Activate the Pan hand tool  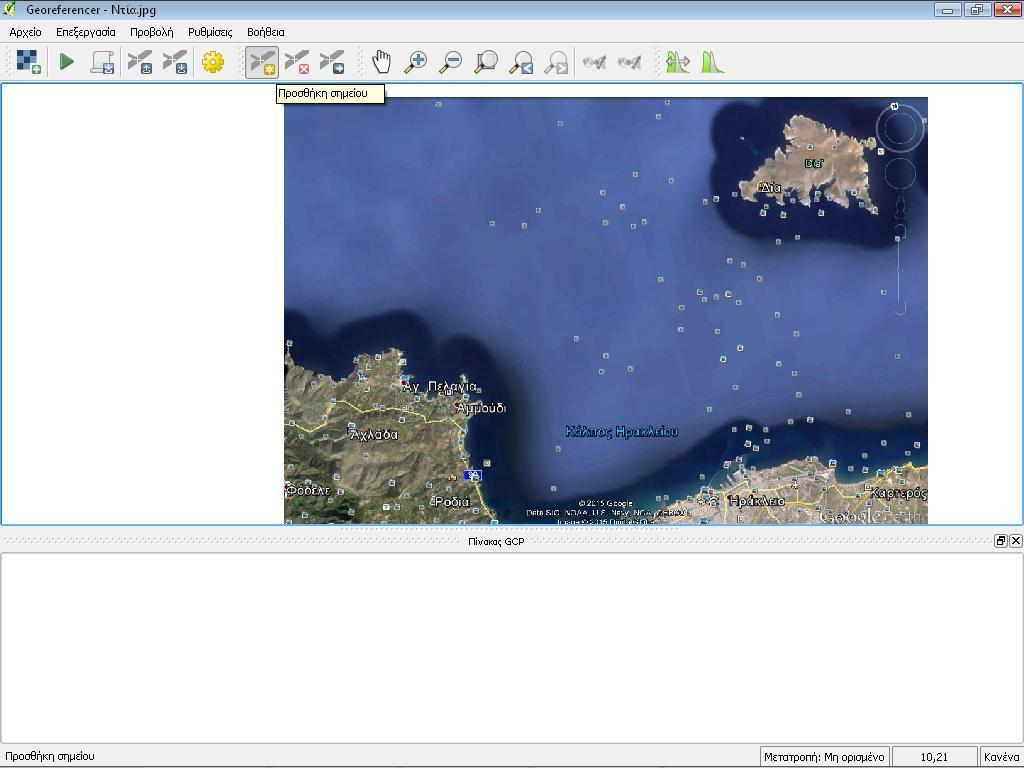[381, 62]
